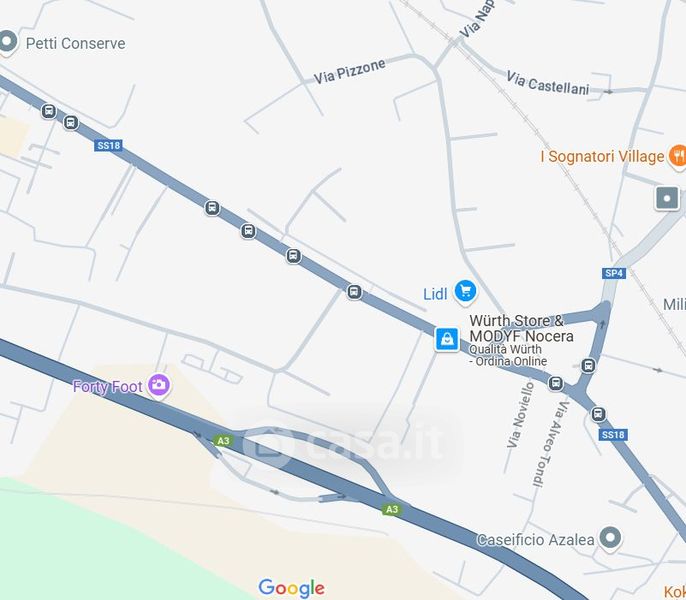Open I Sognatori Village restaurant pin
This screenshot has width=686, height=600.
click(678, 157)
